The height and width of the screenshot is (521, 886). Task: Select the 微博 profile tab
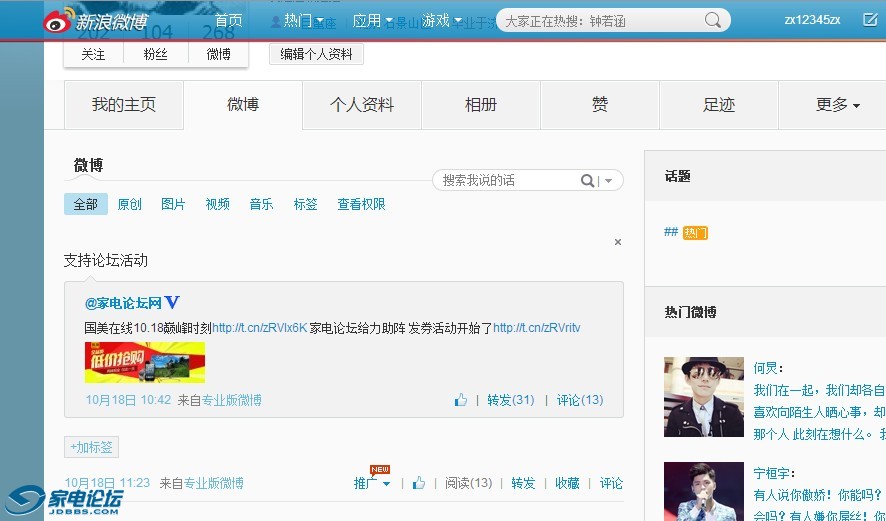pos(243,105)
